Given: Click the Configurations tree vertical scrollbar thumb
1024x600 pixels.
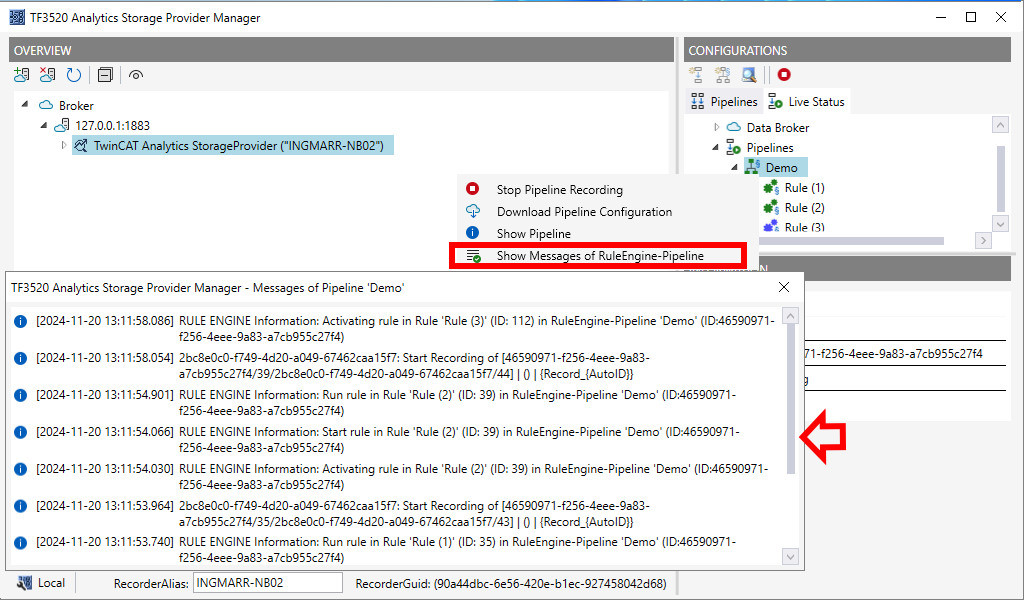Looking at the screenshot, I should coord(1000,179).
